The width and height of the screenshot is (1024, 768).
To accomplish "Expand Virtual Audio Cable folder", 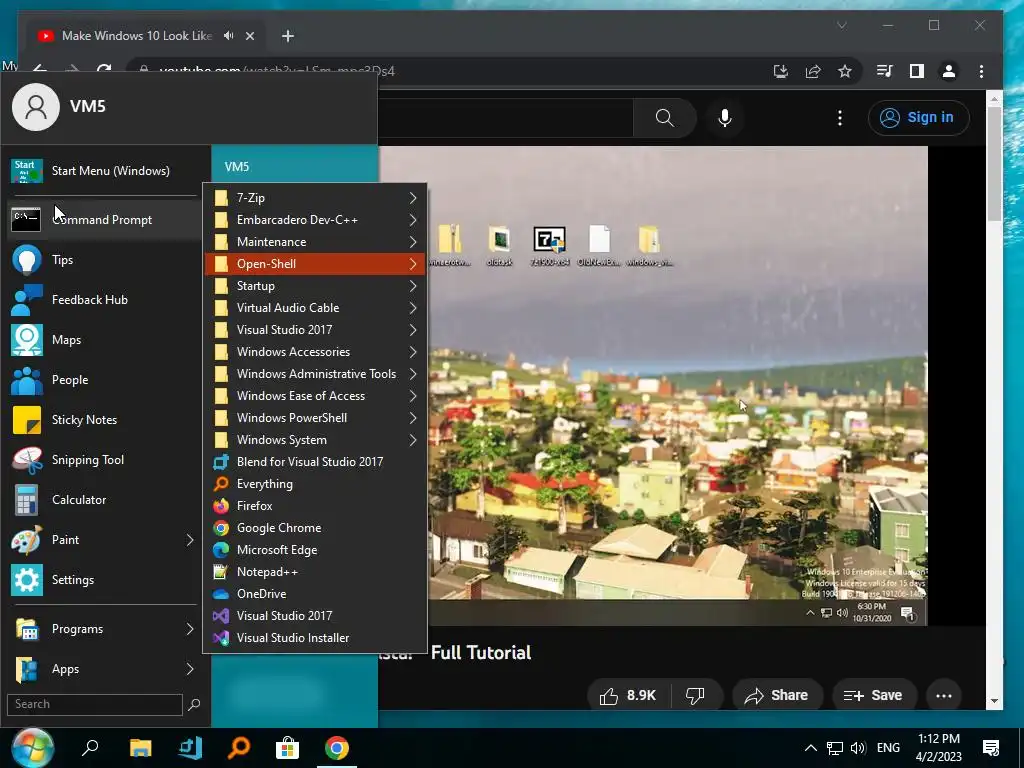I will point(315,308).
